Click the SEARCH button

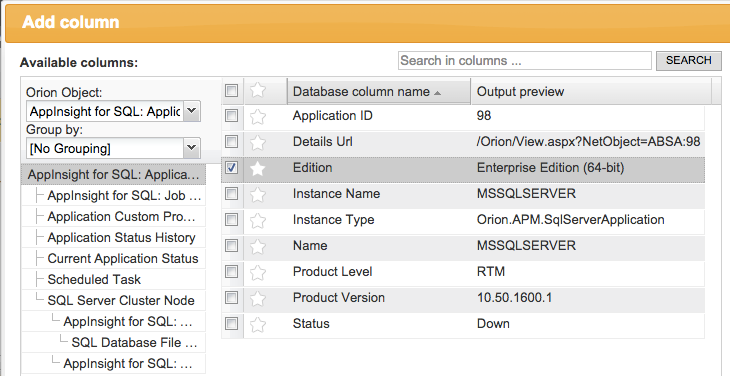click(x=689, y=60)
